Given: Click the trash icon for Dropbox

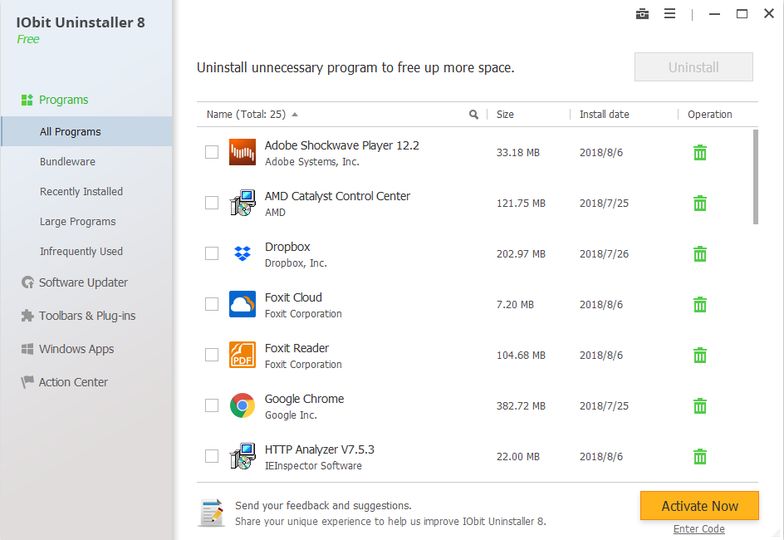Looking at the screenshot, I should click(700, 254).
